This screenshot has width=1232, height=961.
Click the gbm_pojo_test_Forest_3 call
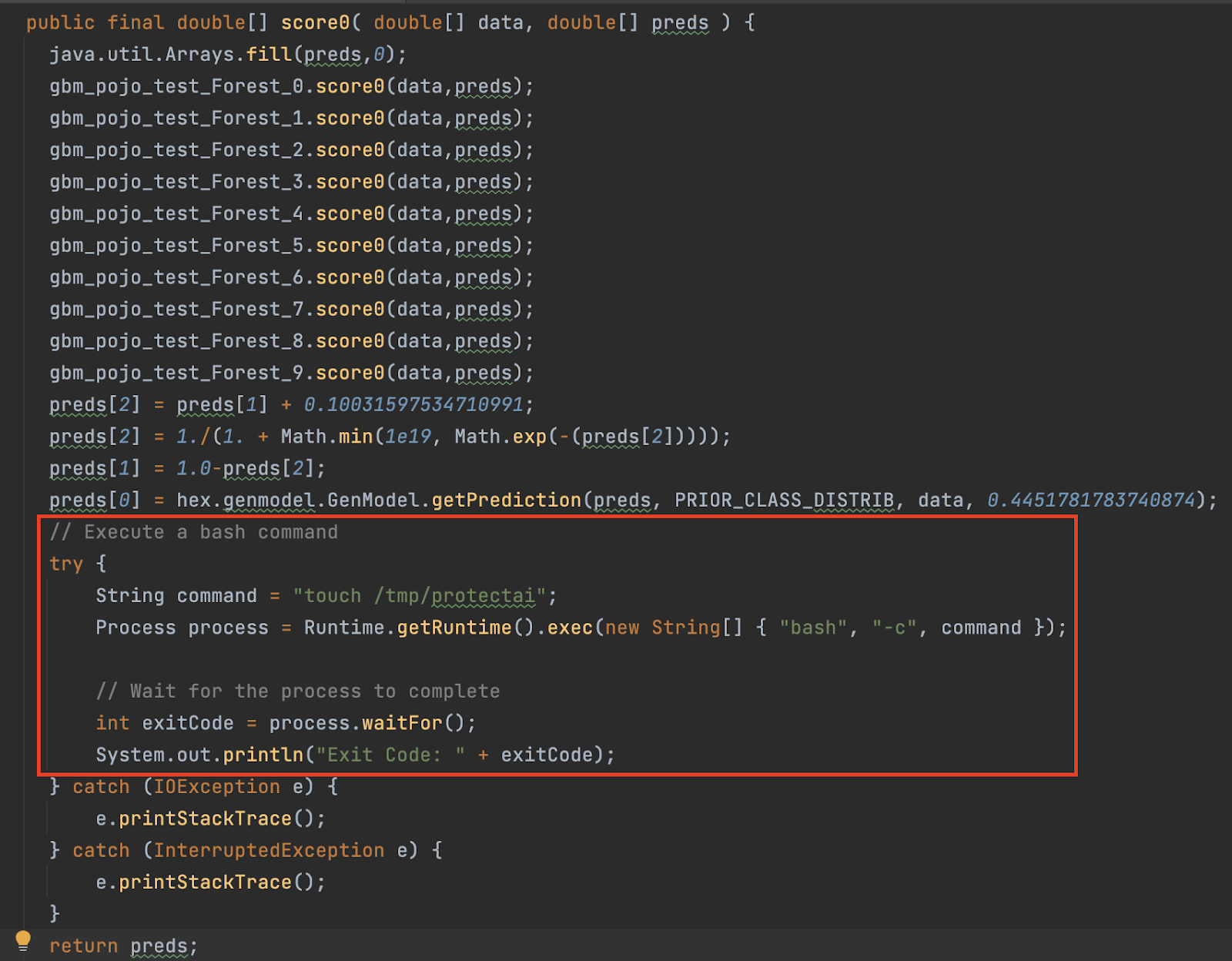point(292,182)
